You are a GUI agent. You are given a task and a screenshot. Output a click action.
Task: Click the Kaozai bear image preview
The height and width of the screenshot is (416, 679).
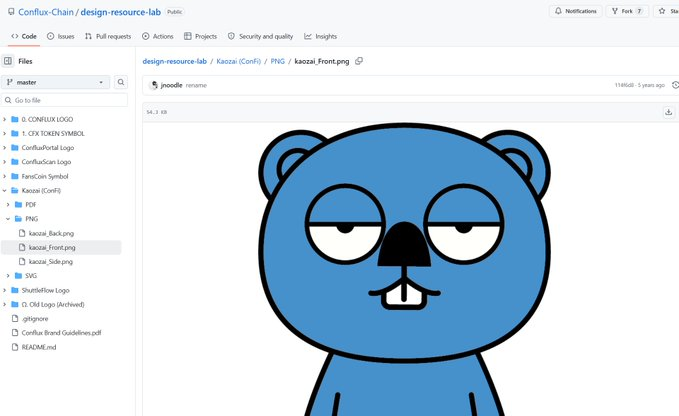(x=404, y=269)
